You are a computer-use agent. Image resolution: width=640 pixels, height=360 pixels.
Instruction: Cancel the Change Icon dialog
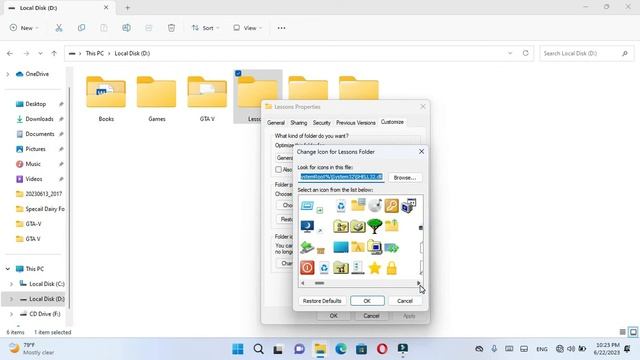click(x=405, y=301)
